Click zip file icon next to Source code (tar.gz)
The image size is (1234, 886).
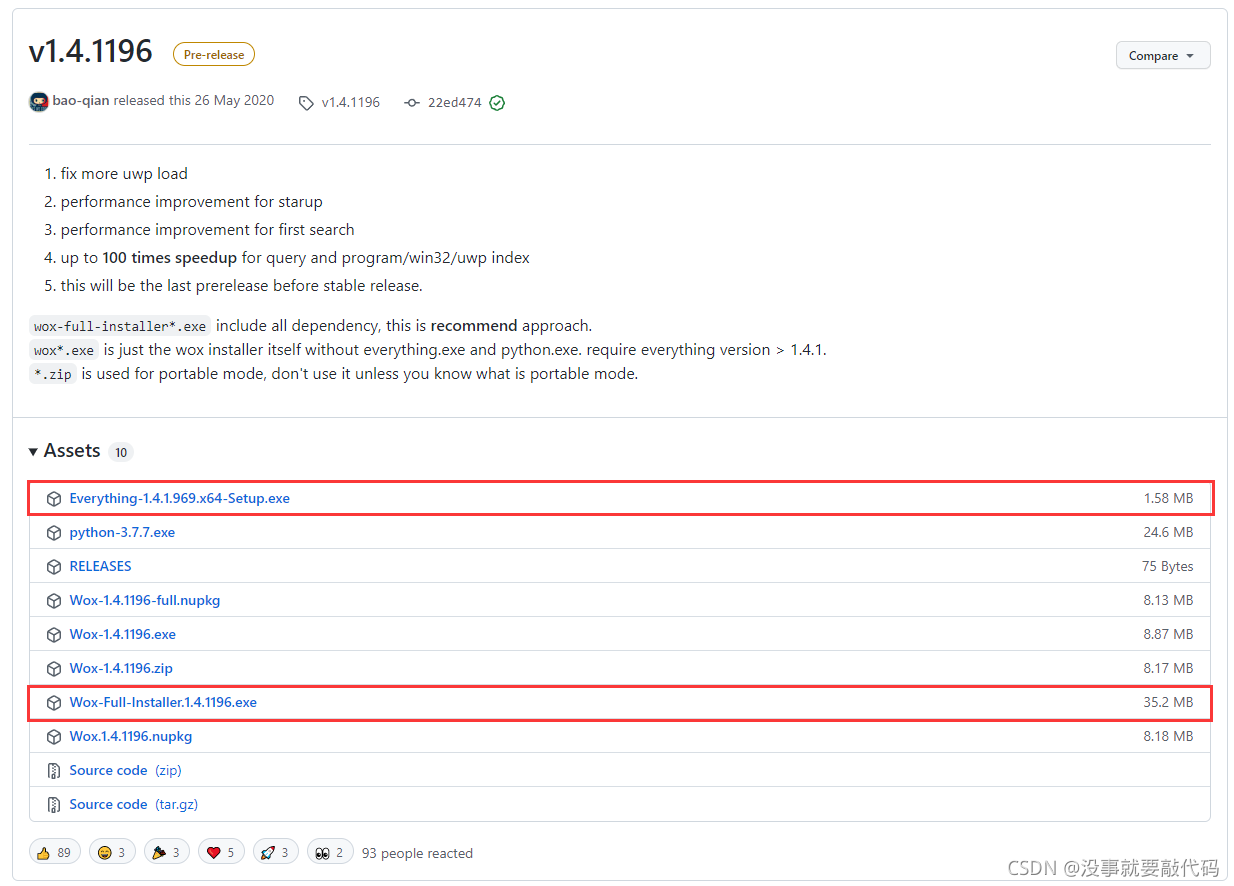tap(54, 805)
